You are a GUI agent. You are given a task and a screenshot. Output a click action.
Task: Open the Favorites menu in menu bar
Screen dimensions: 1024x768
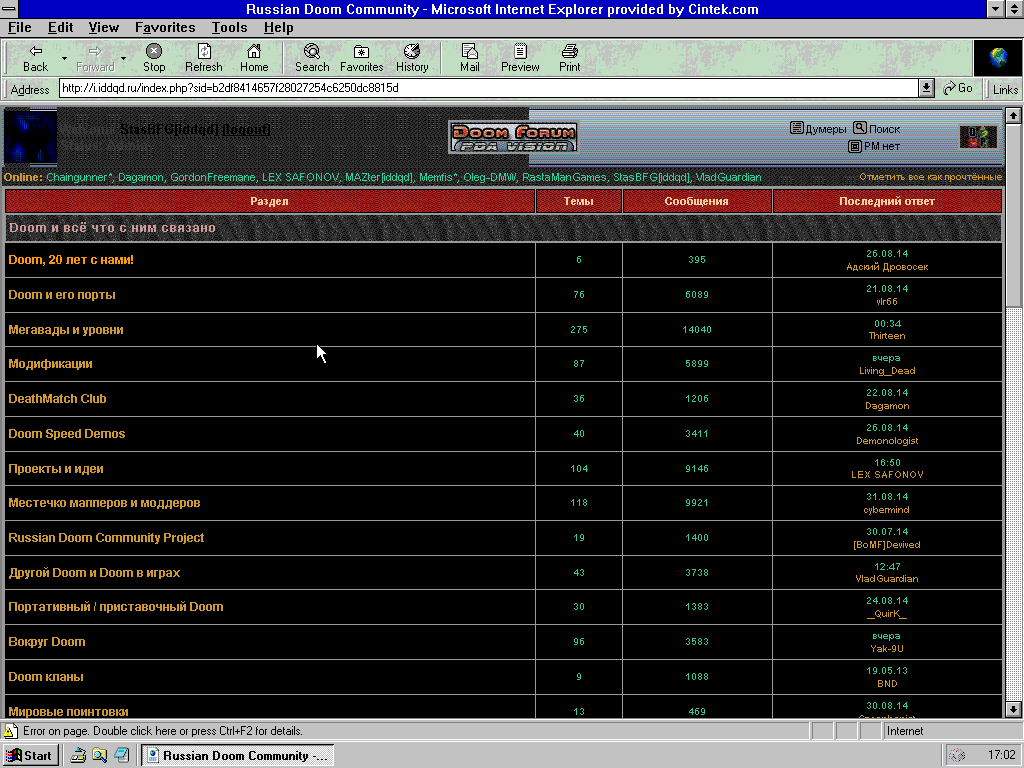[165, 27]
